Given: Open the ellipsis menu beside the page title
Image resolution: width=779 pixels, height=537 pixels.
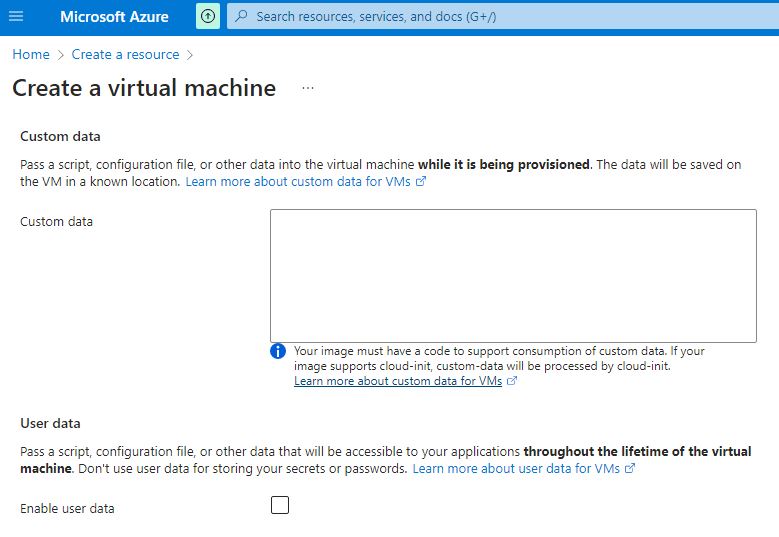Looking at the screenshot, I should (308, 88).
